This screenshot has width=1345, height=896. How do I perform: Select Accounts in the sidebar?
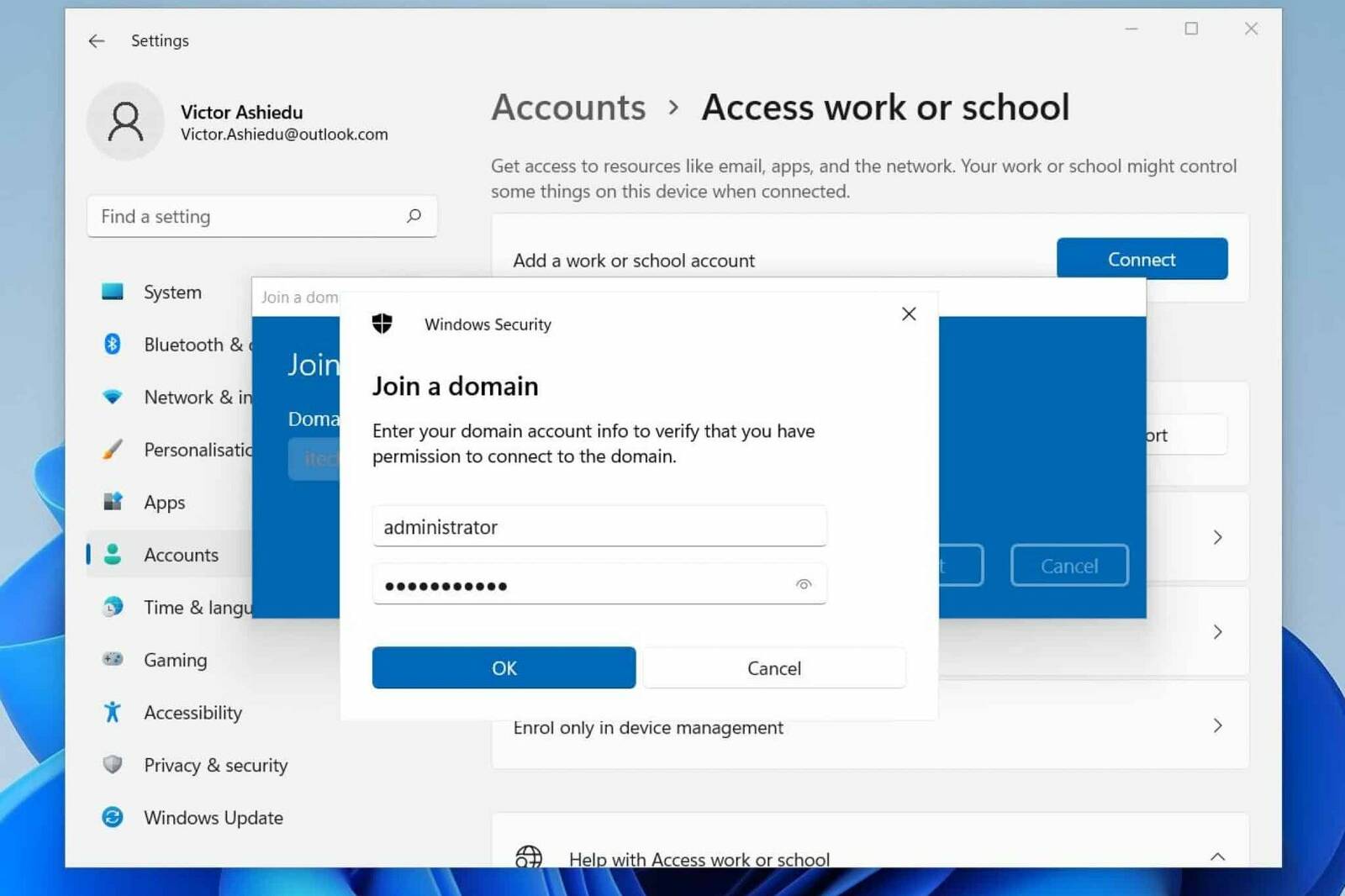[170, 555]
